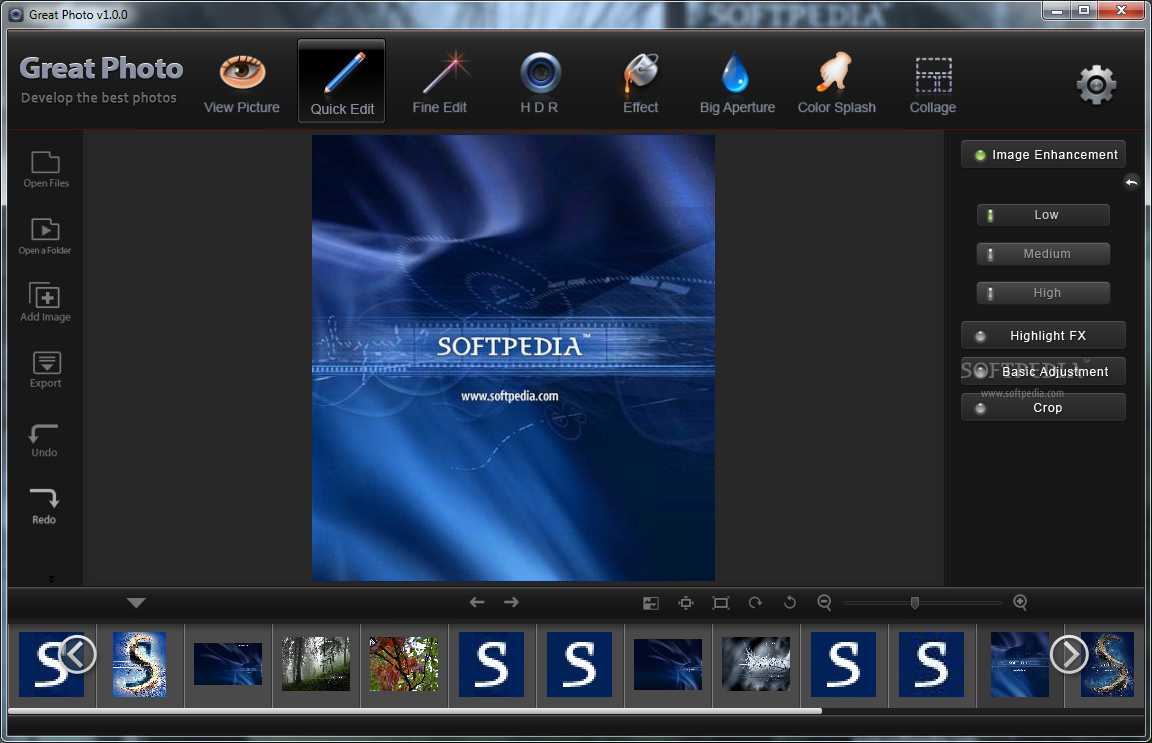Select the grayscale frost thumbnail
This screenshot has height=743, width=1152.
[x=755, y=664]
